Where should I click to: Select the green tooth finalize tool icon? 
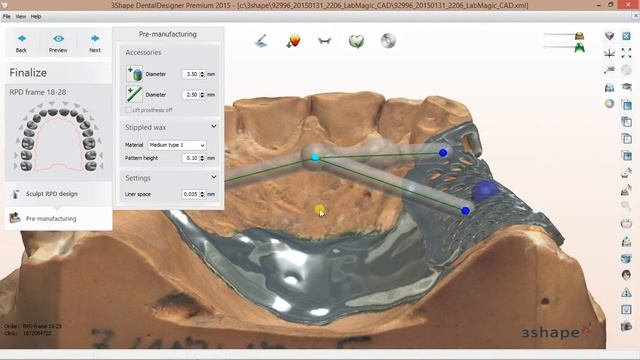[356, 41]
